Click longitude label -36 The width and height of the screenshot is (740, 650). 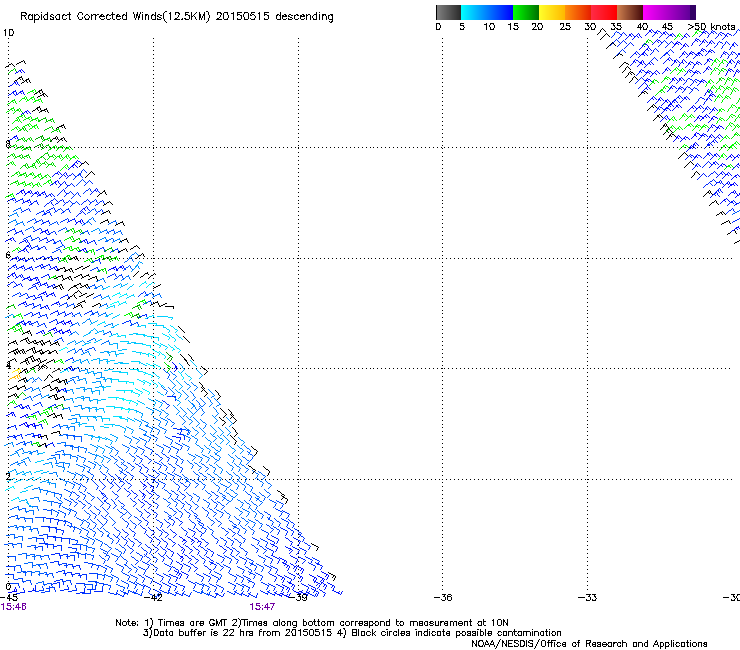pyautogui.click(x=443, y=598)
